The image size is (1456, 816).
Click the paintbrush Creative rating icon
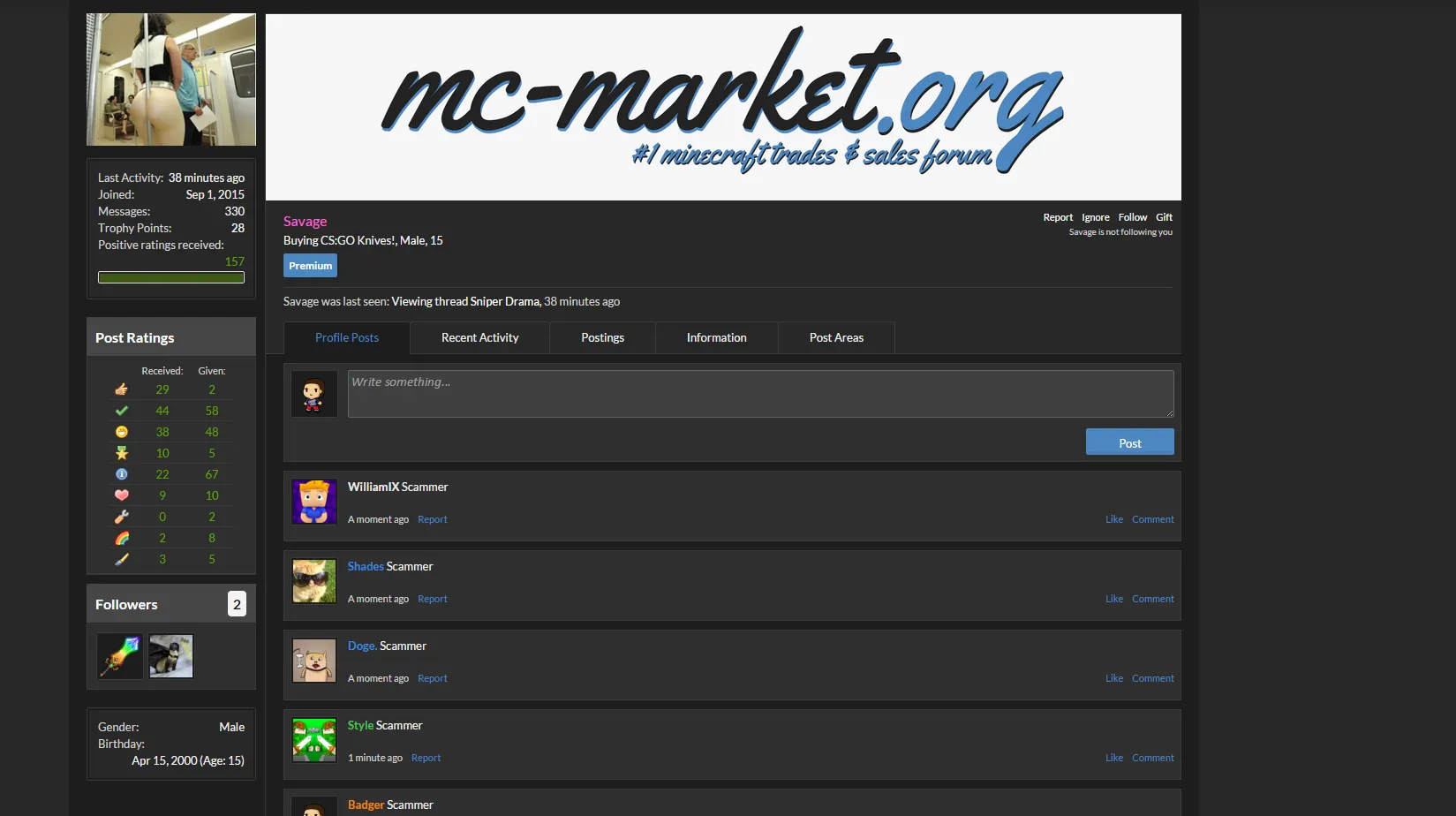point(122,559)
